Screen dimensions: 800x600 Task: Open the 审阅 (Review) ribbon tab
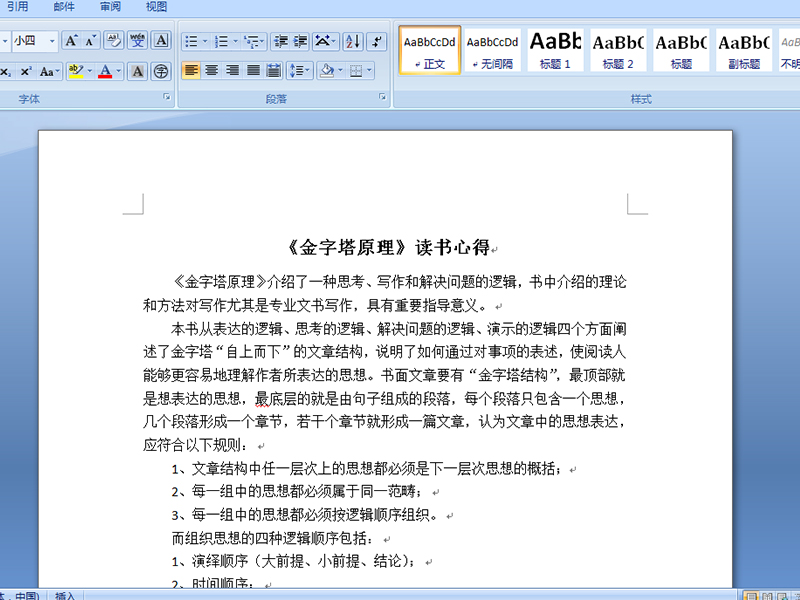pos(111,6)
